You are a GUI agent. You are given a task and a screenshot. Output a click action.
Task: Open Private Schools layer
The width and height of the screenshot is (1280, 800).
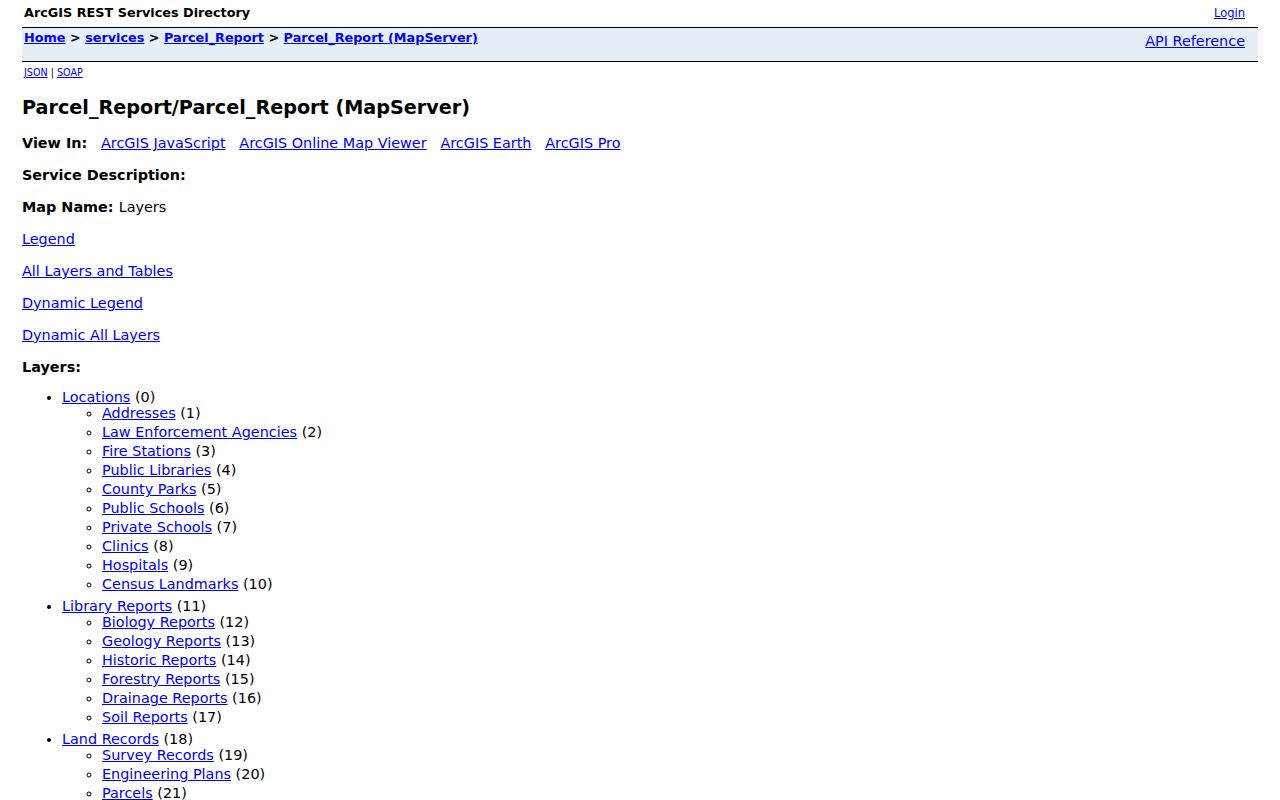tap(157, 527)
